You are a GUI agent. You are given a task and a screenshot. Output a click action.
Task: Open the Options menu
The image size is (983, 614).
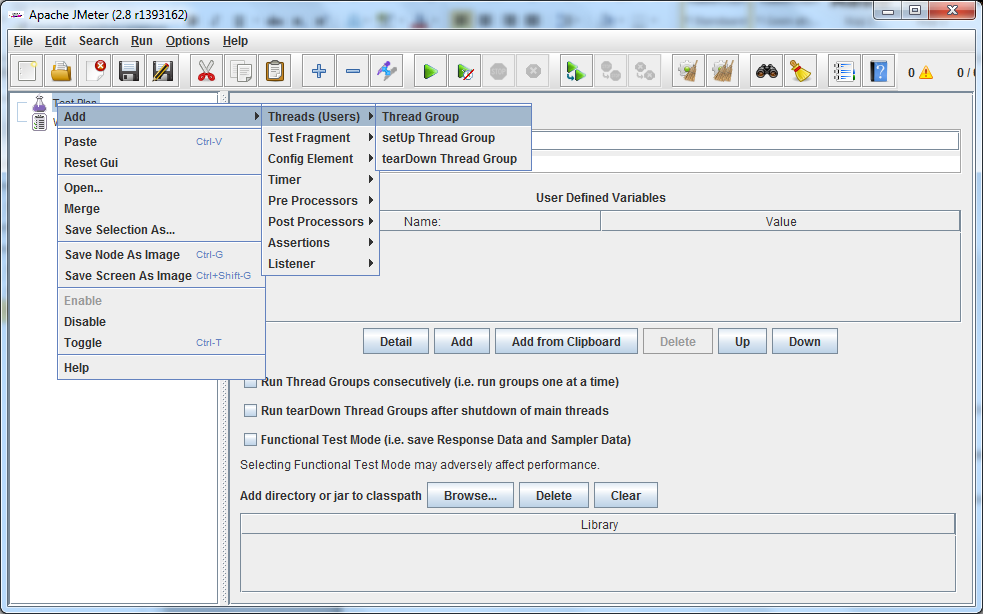pos(187,41)
